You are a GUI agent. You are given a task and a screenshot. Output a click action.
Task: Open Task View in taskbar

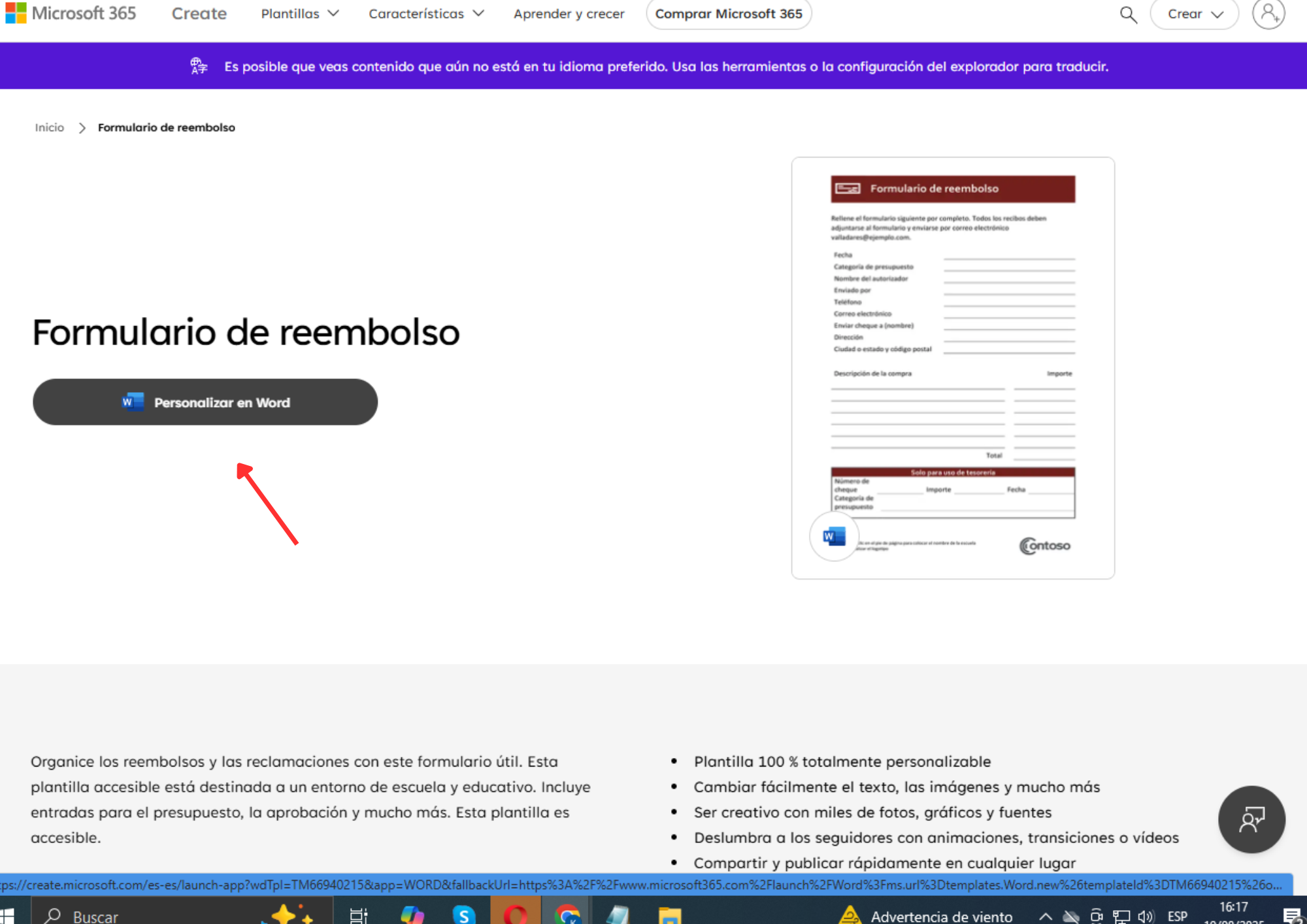click(358, 916)
